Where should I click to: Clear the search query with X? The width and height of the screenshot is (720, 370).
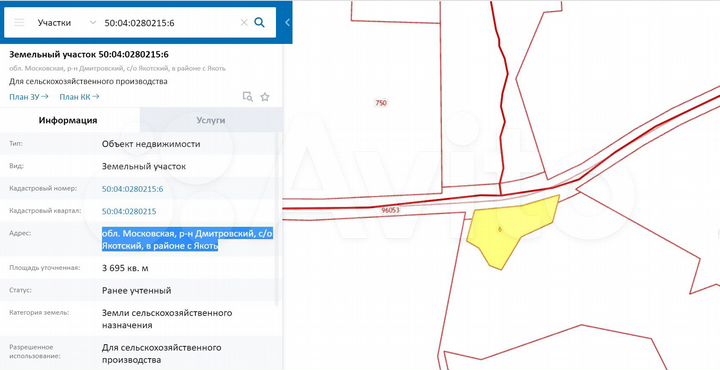(x=244, y=22)
